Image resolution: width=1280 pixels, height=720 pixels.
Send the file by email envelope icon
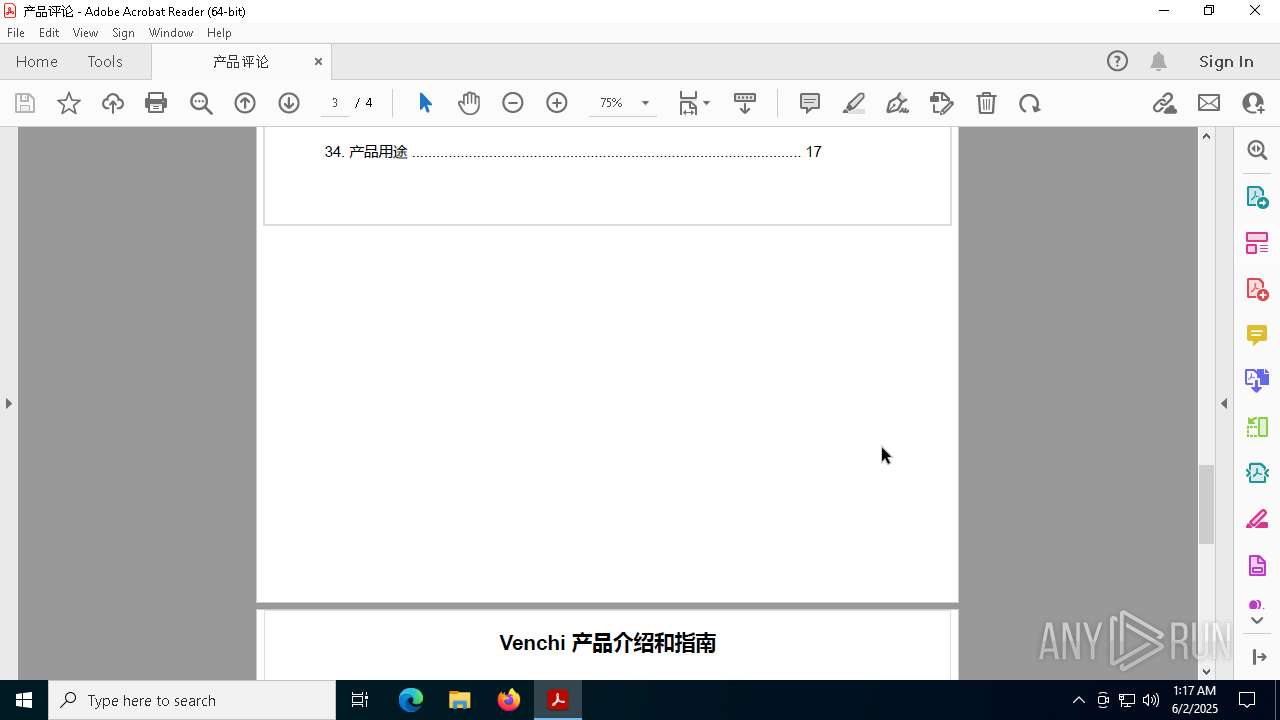click(1209, 103)
